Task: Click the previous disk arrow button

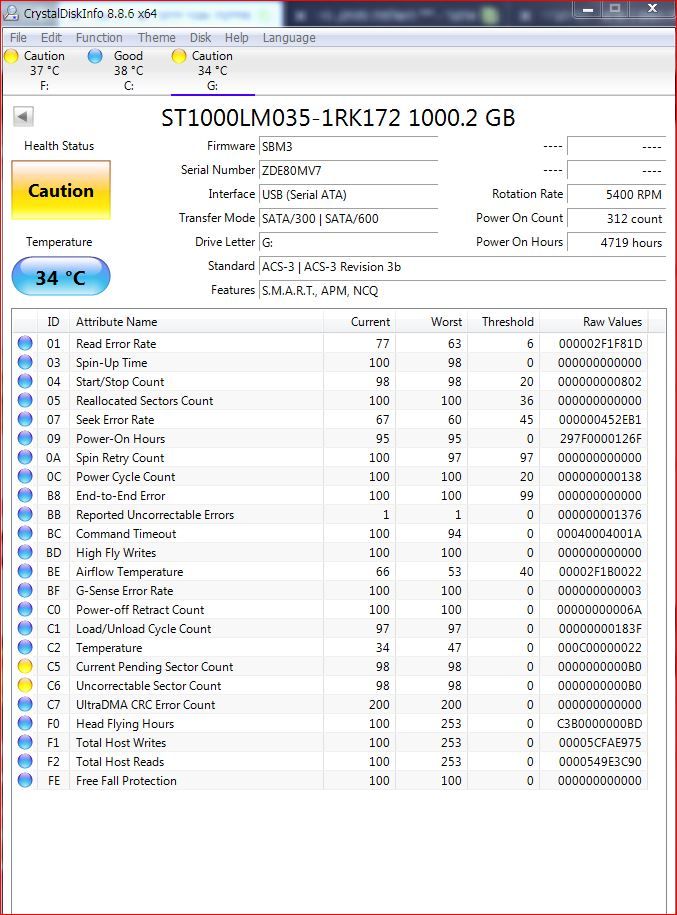Action: coord(23,116)
